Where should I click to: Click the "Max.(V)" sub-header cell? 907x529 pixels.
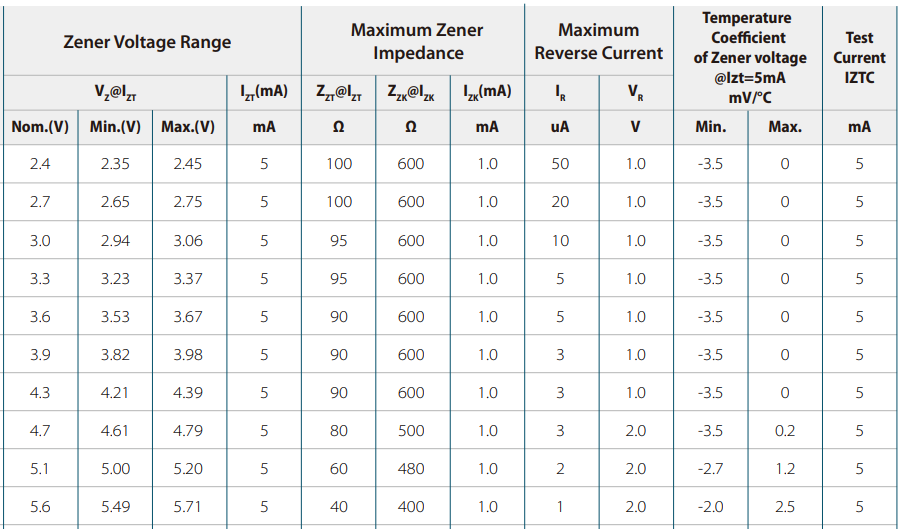click(188, 127)
